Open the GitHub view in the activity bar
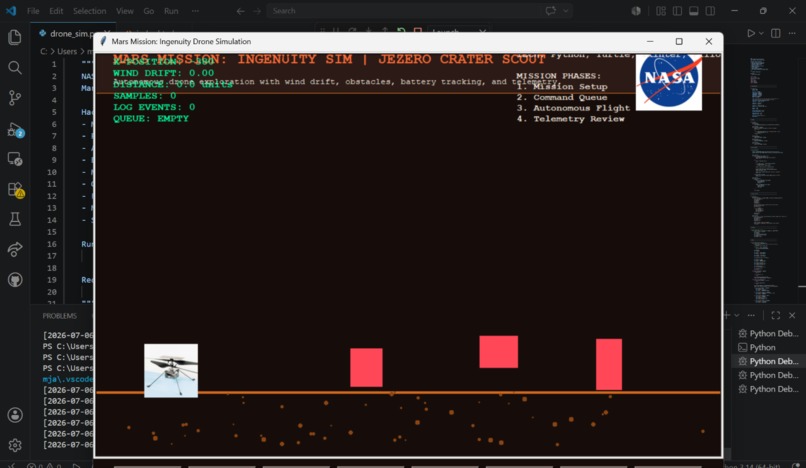This screenshot has width=806, height=468. (x=15, y=280)
